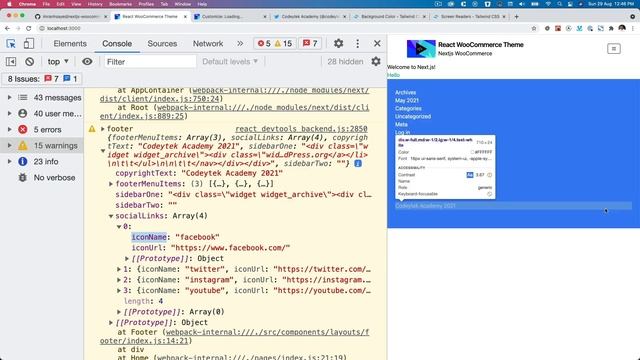The width and height of the screenshot is (640, 360).
Task: Activate the inspect element picker tool
Action: click(11, 43)
